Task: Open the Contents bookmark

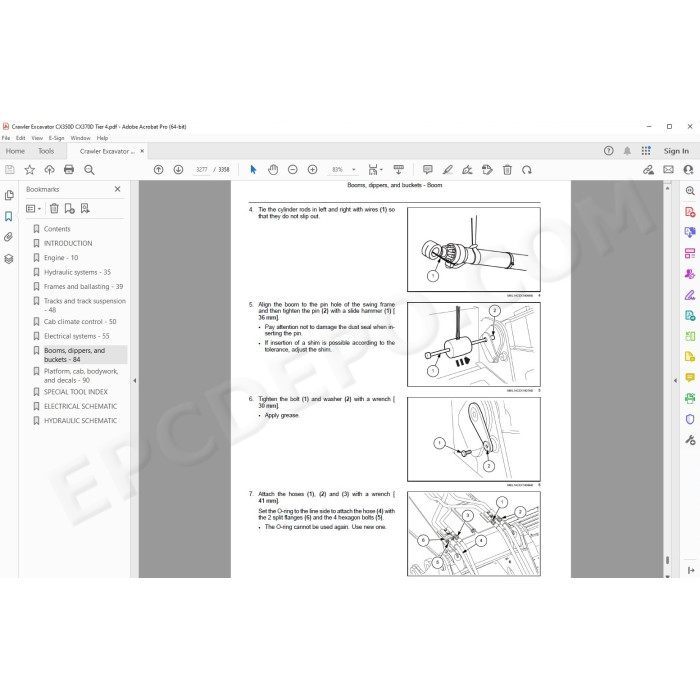Action: coord(57,229)
